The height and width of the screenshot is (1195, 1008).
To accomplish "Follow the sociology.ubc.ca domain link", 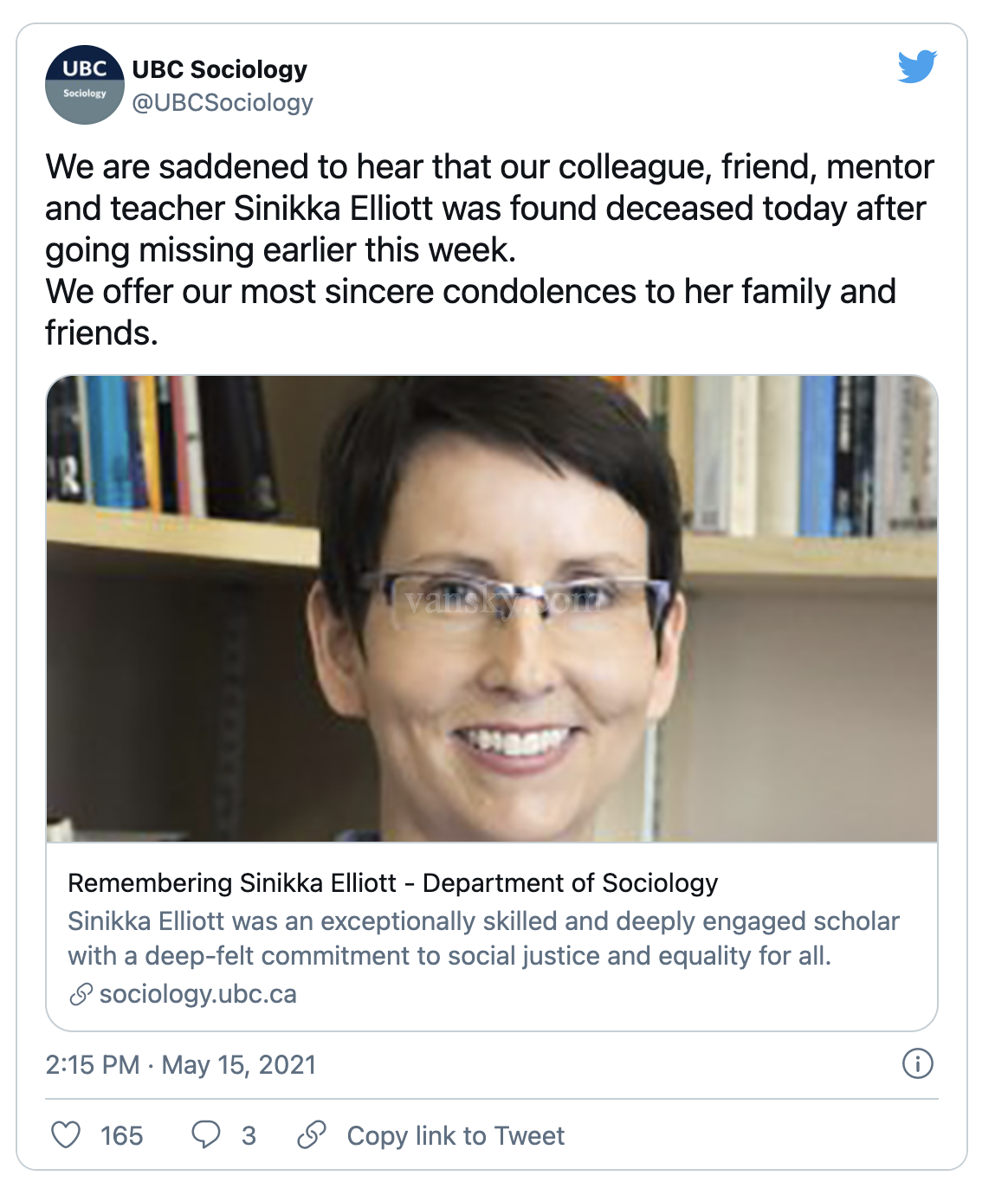I will click(198, 994).
